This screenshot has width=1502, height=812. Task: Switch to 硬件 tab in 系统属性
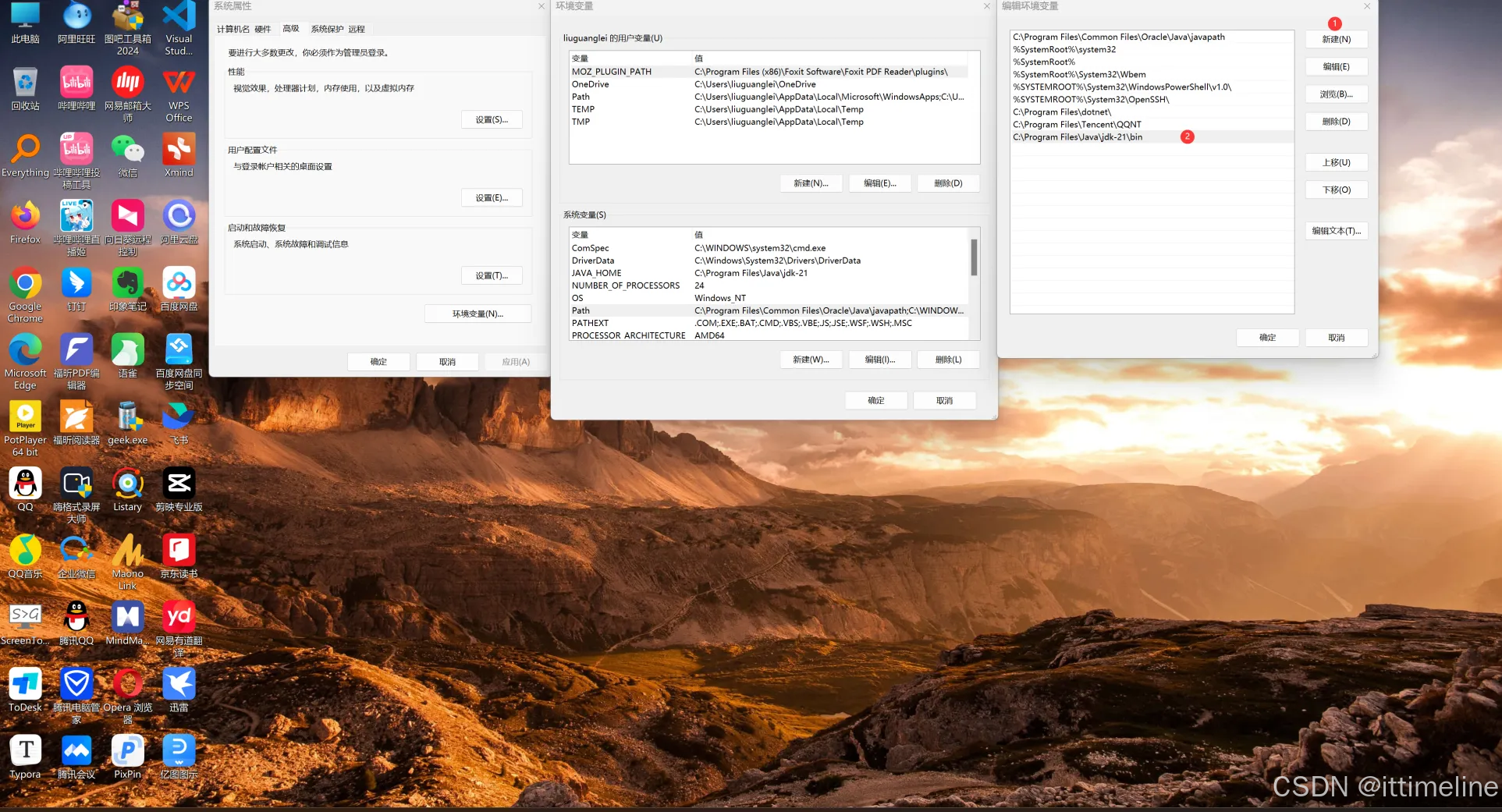pos(263,29)
